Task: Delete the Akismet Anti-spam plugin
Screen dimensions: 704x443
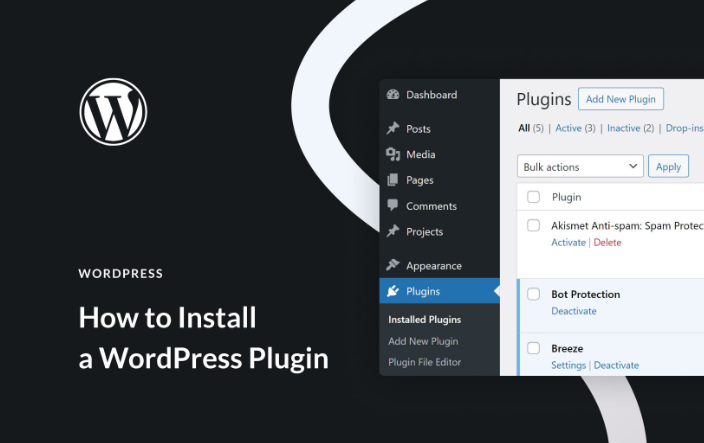Action: pyautogui.click(x=607, y=242)
